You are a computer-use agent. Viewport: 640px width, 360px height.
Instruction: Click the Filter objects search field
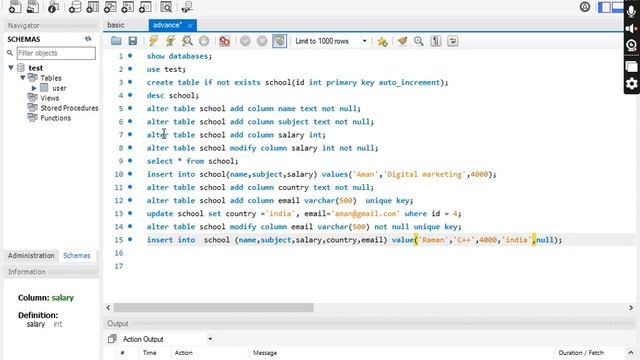tap(56, 53)
